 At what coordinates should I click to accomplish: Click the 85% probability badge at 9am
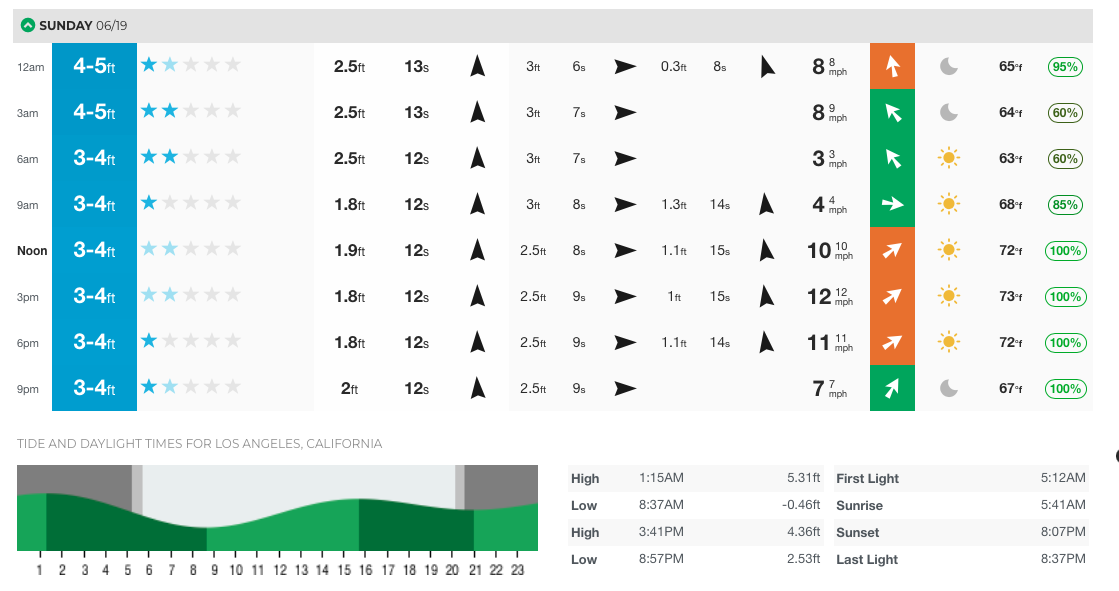tap(1065, 205)
